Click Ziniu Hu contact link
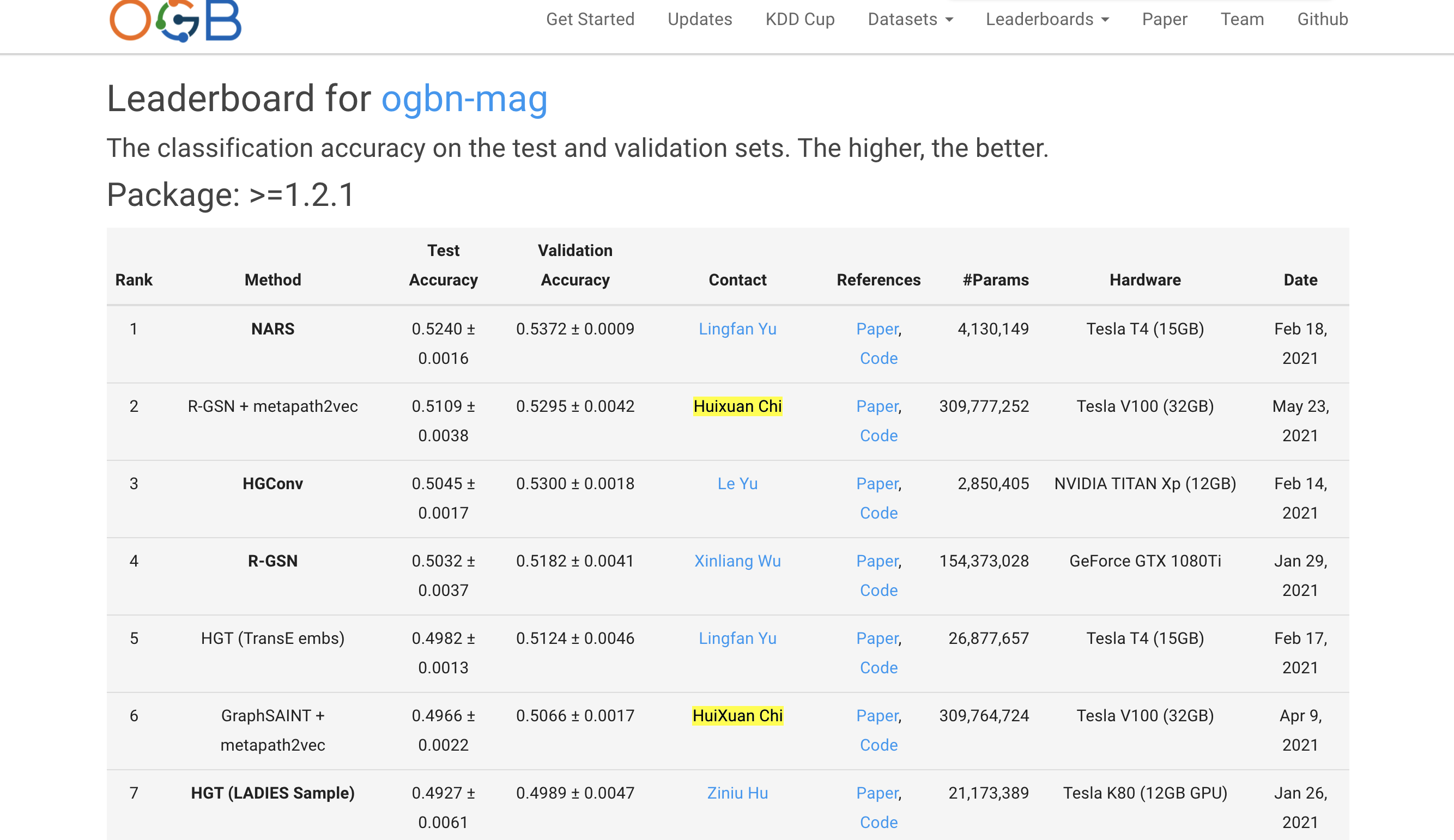The width and height of the screenshot is (1454, 840). point(737,793)
